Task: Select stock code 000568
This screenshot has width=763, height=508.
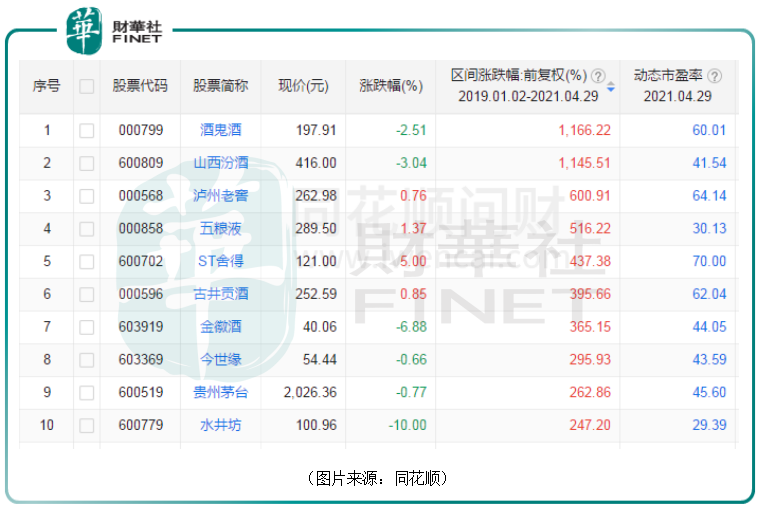Action: pyautogui.click(x=141, y=196)
